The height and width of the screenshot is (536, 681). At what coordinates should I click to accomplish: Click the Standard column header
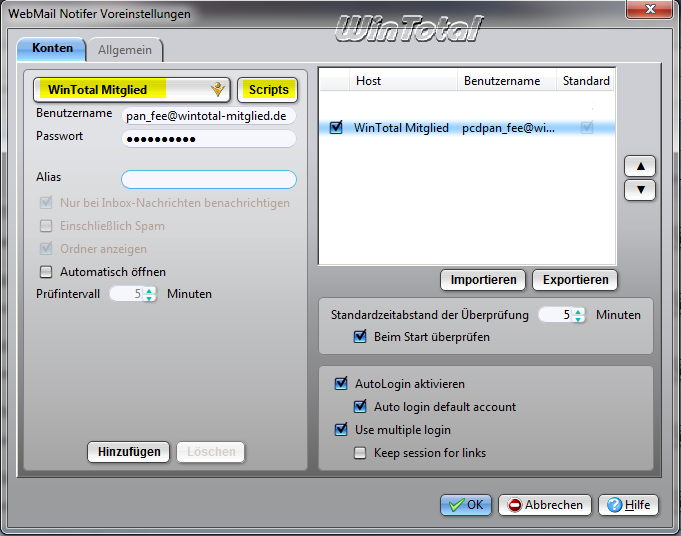pyautogui.click(x=585, y=81)
